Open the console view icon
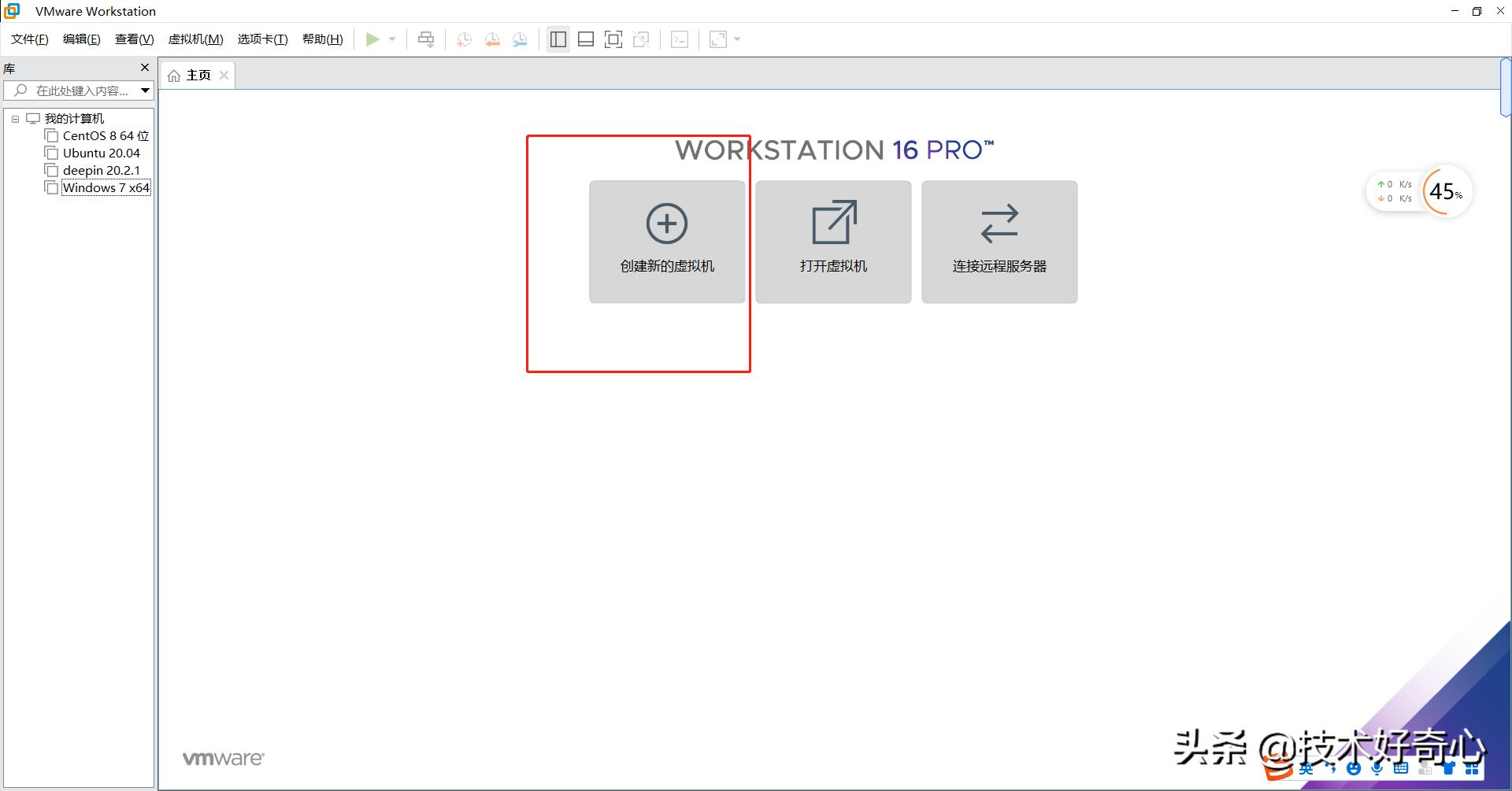 point(680,39)
